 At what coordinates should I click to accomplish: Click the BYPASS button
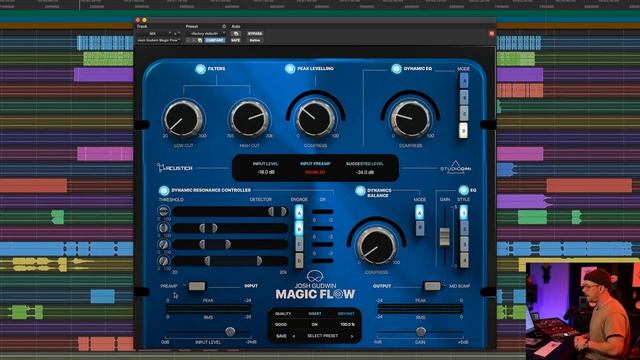pyautogui.click(x=255, y=33)
